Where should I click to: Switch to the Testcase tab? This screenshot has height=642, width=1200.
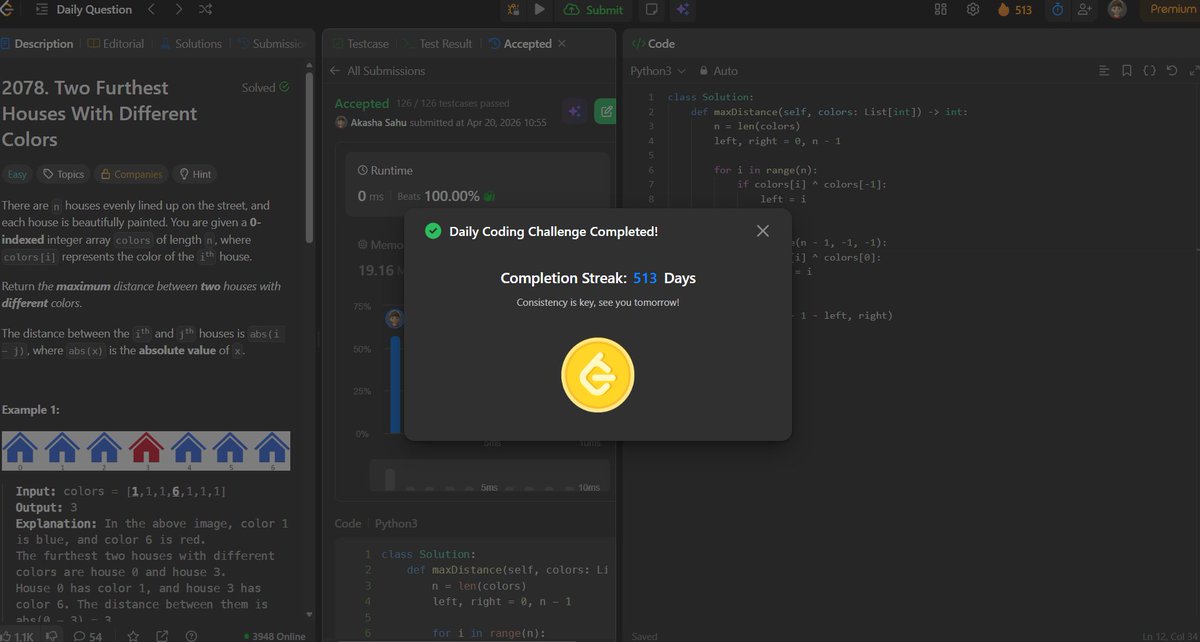362,44
